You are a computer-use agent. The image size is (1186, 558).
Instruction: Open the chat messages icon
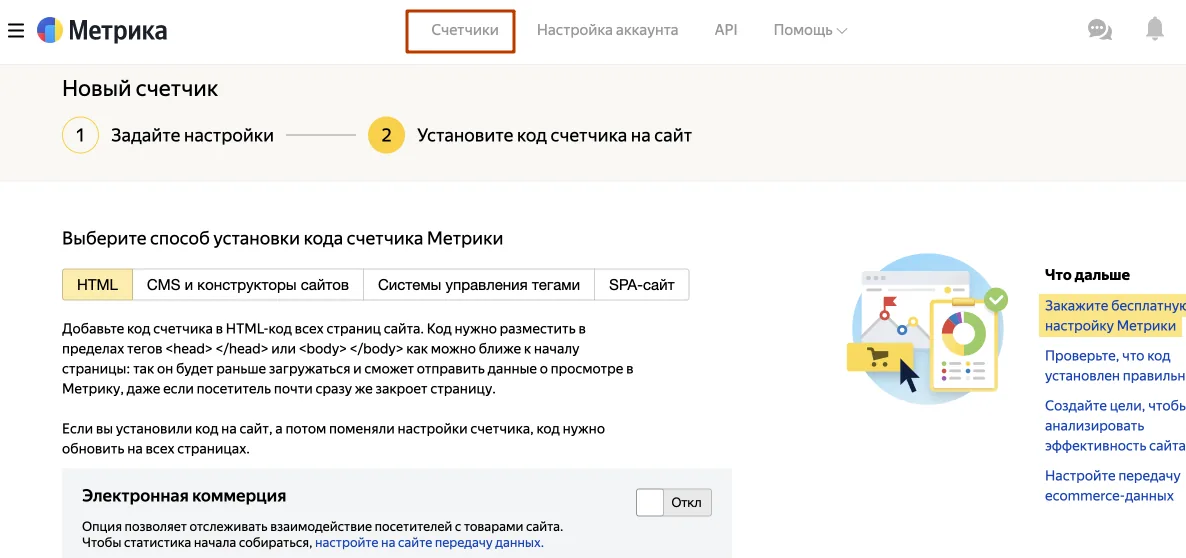pos(1100,30)
